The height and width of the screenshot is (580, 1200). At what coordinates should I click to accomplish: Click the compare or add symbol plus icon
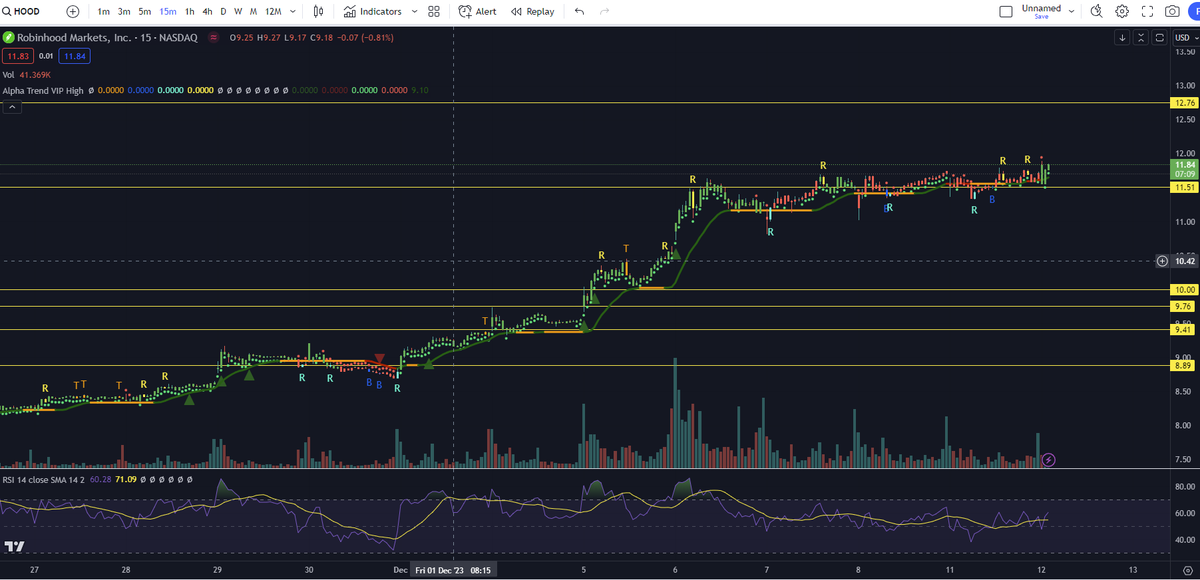pos(73,11)
